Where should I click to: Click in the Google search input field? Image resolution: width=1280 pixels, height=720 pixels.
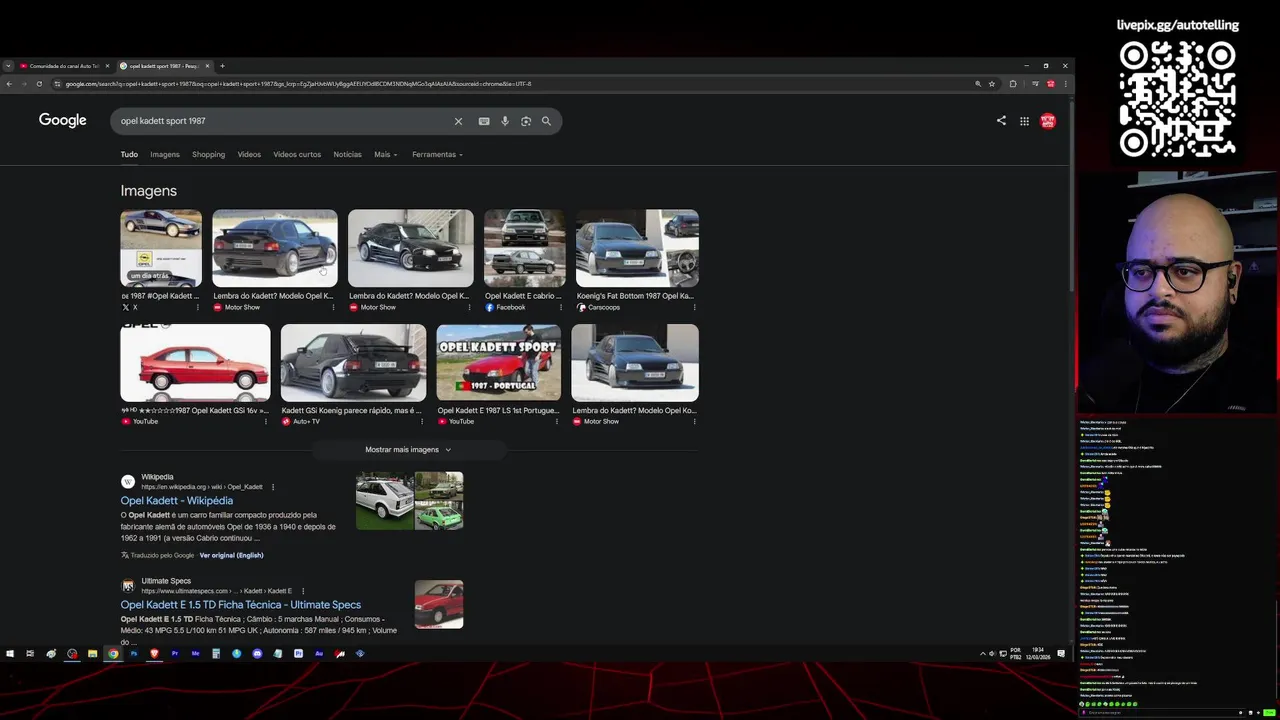285,121
